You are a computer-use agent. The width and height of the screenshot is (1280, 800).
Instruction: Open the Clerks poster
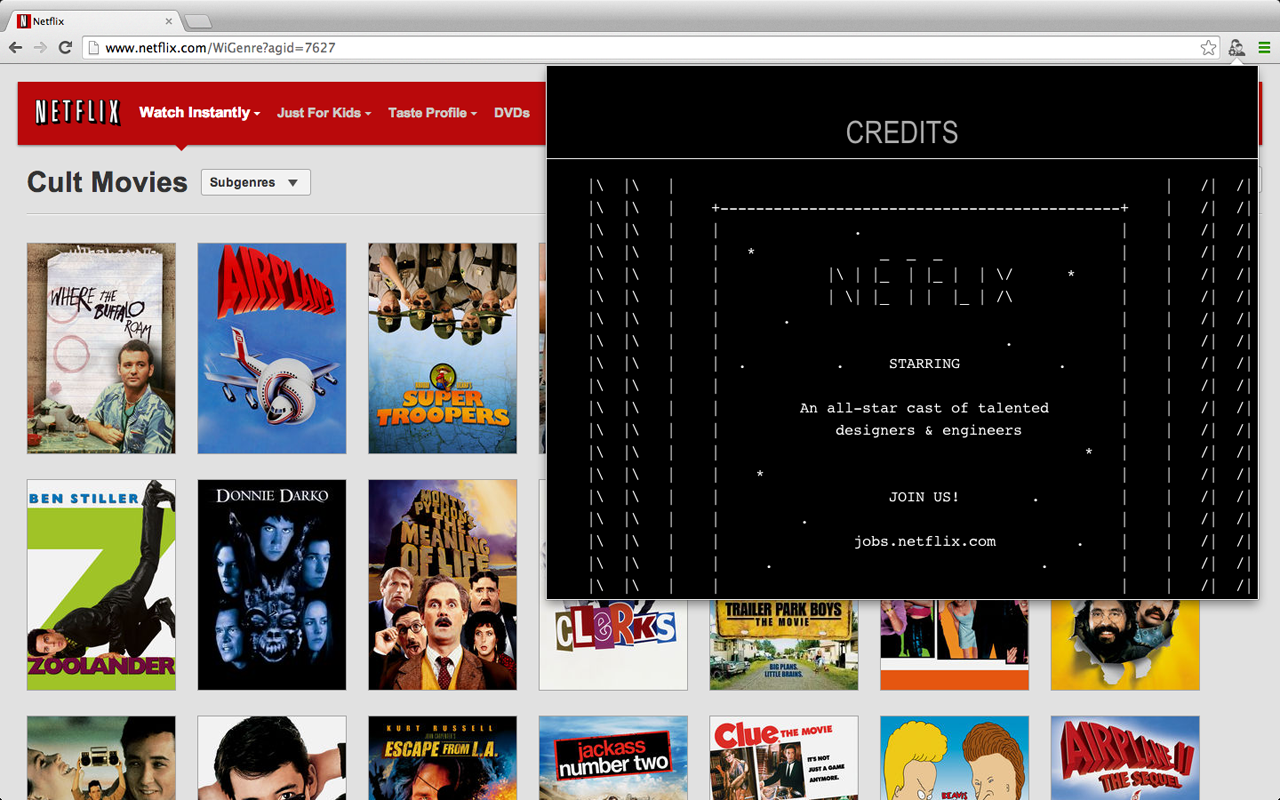[x=613, y=645]
